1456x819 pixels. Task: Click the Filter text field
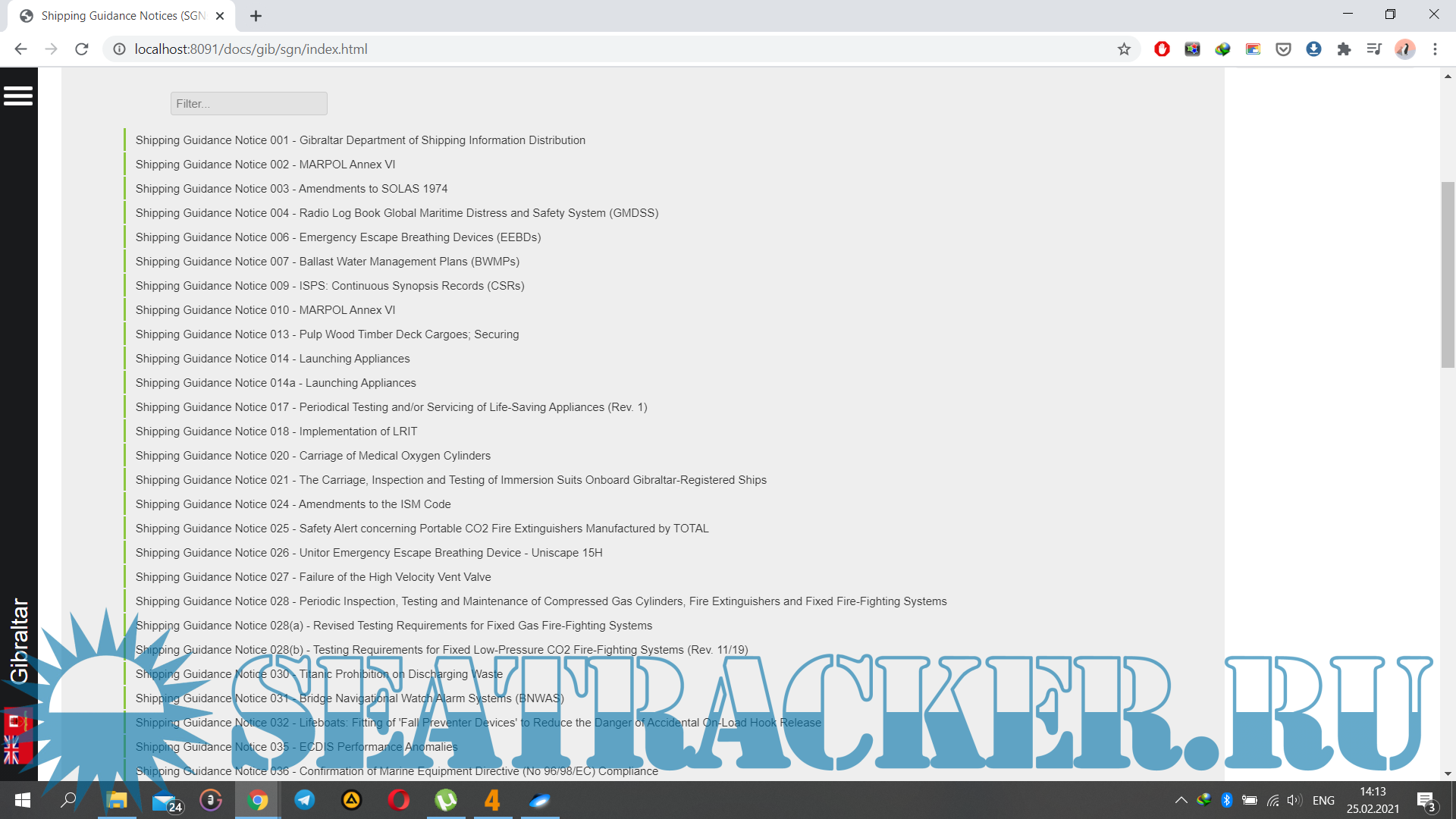pos(249,104)
